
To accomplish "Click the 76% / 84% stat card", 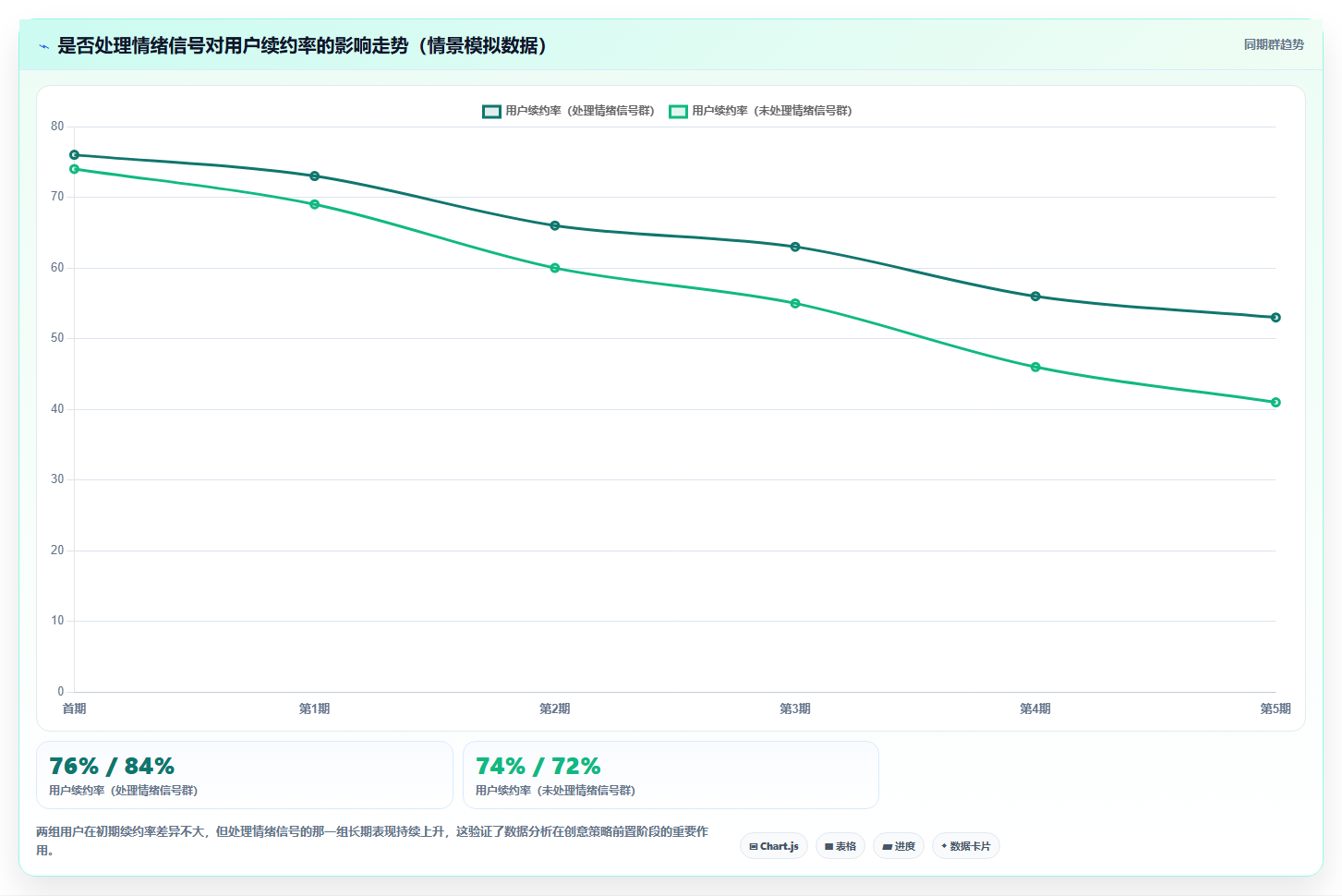I will [x=245, y=775].
